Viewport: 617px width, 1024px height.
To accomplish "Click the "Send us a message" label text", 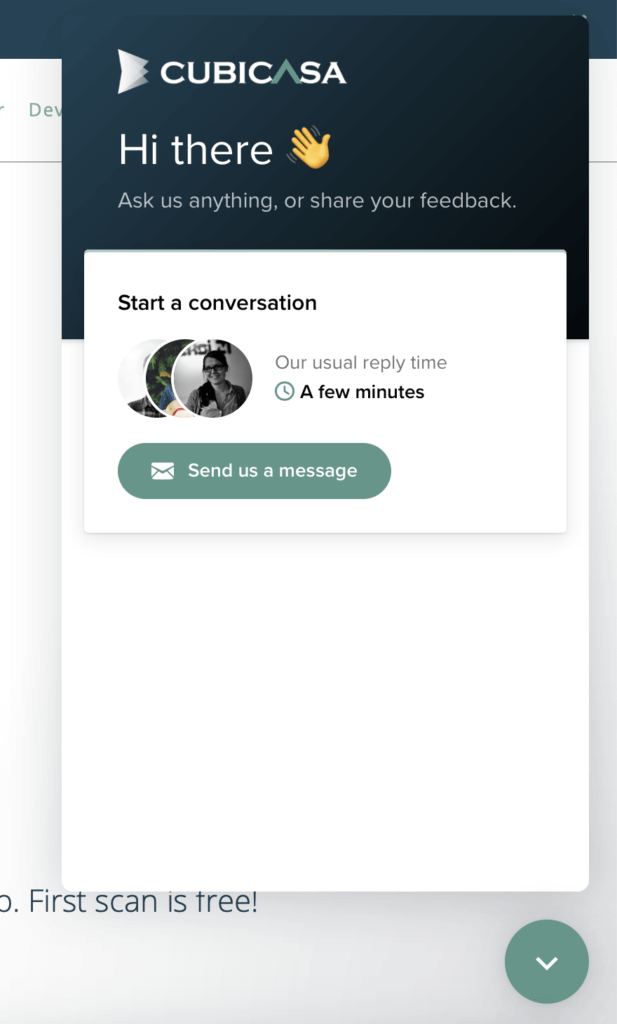I will pyautogui.click(x=272, y=471).
